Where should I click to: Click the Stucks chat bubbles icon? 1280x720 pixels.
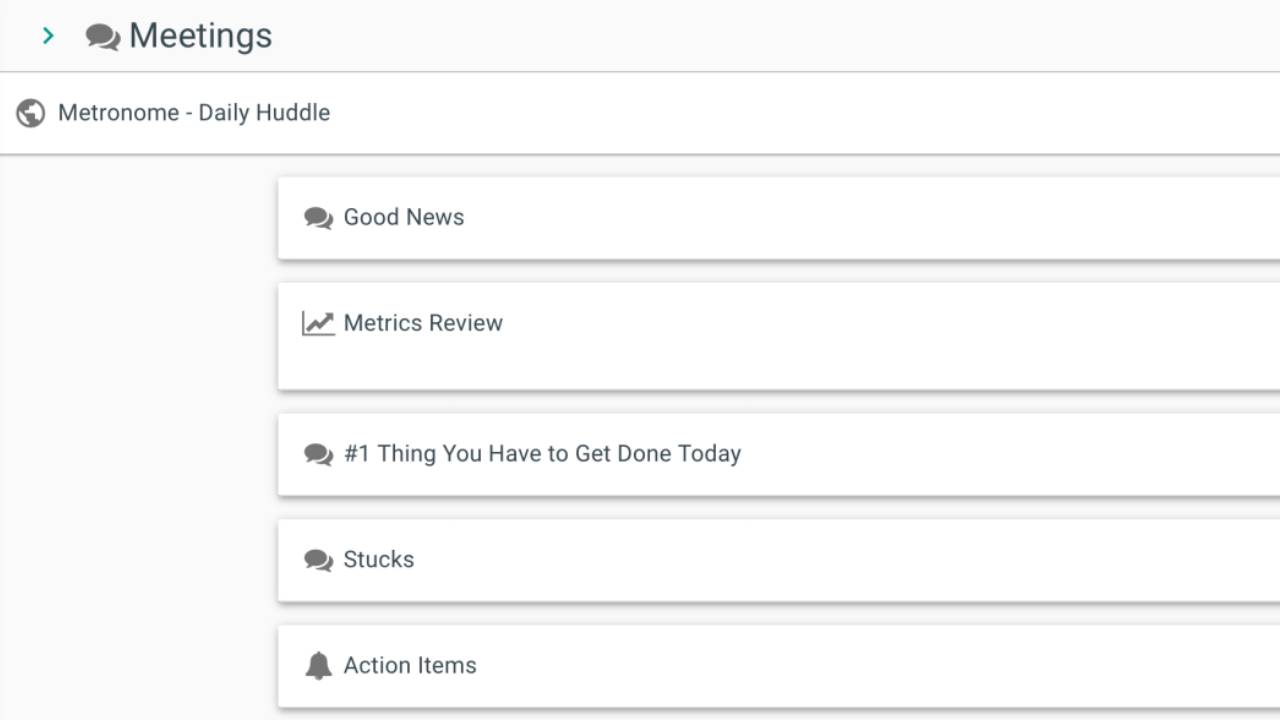tap(318, 560)
